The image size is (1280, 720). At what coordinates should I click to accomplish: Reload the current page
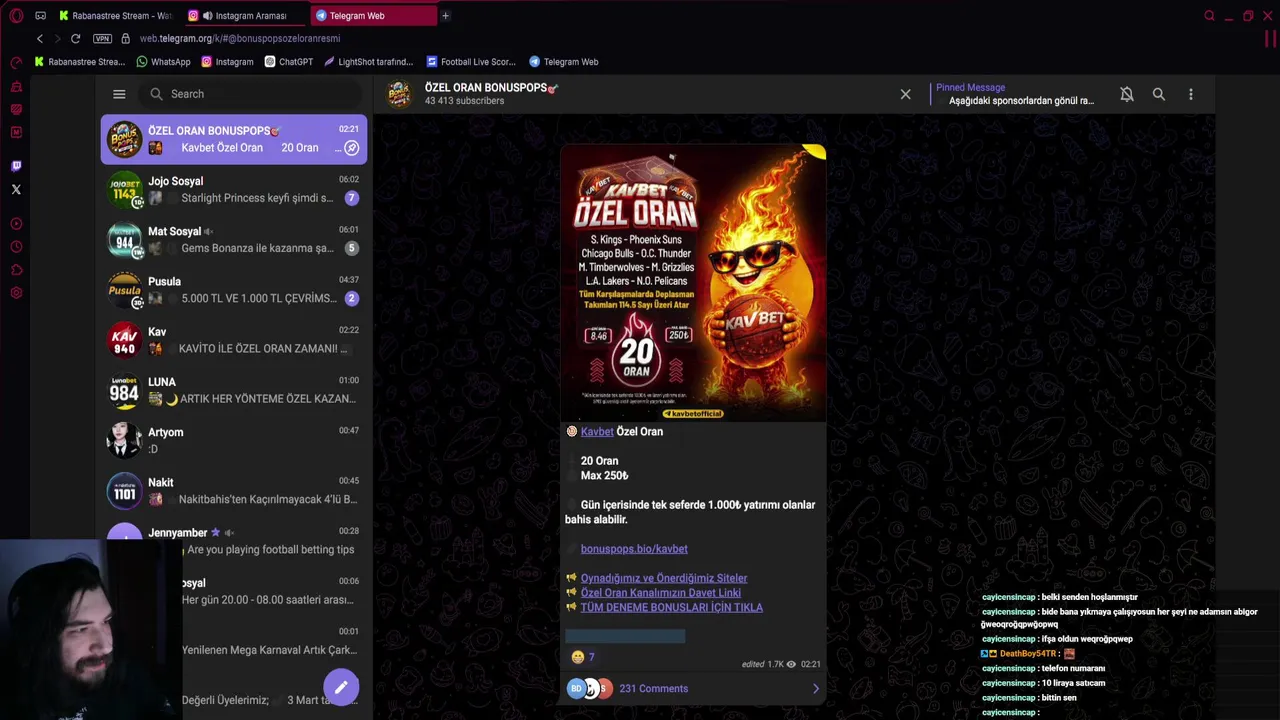point(75,38)
